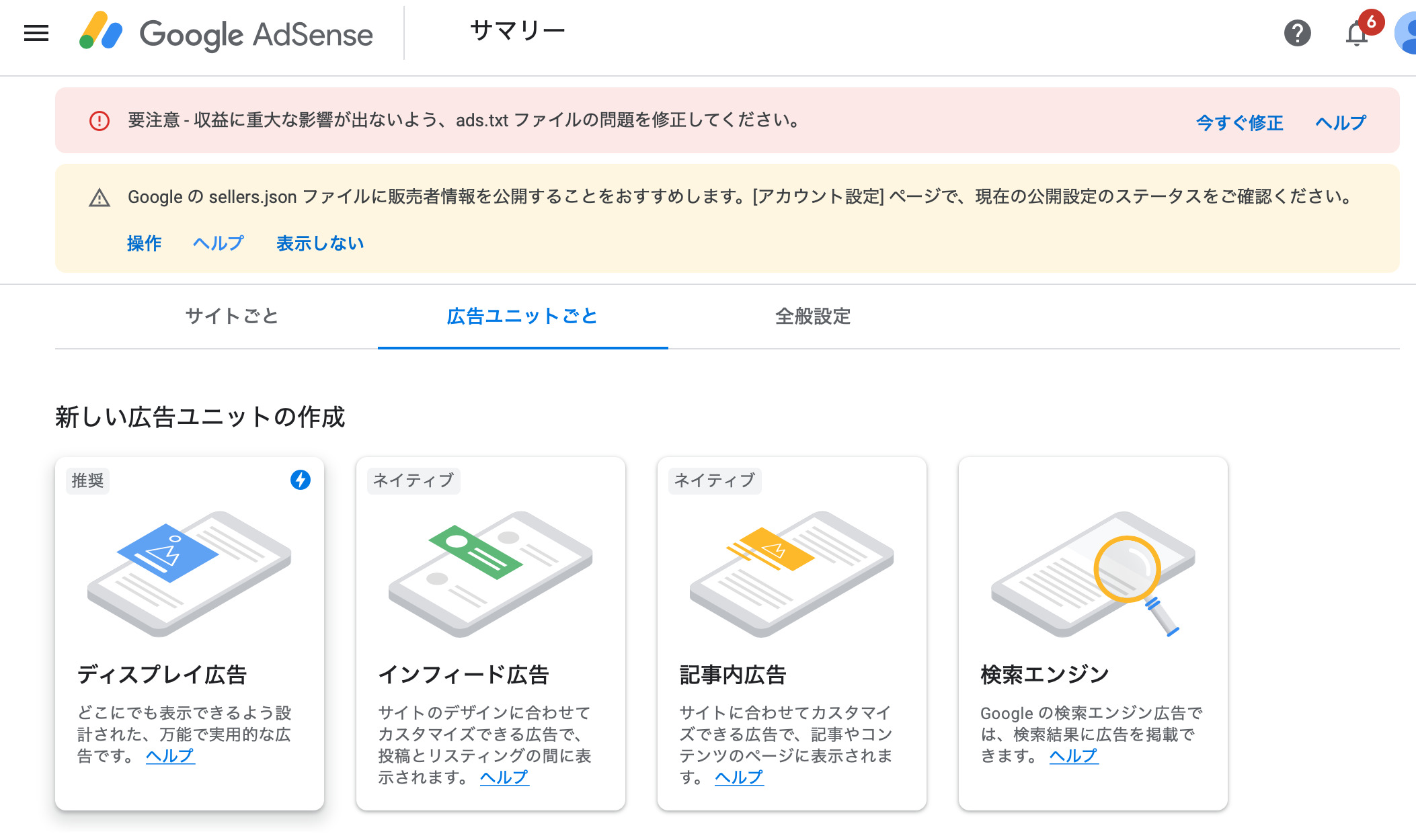Image resolution: width=1416 pixels, height=840 pixels.
Task: Open ヘルプ link on in-feed ad card
Action: point(504,778)
